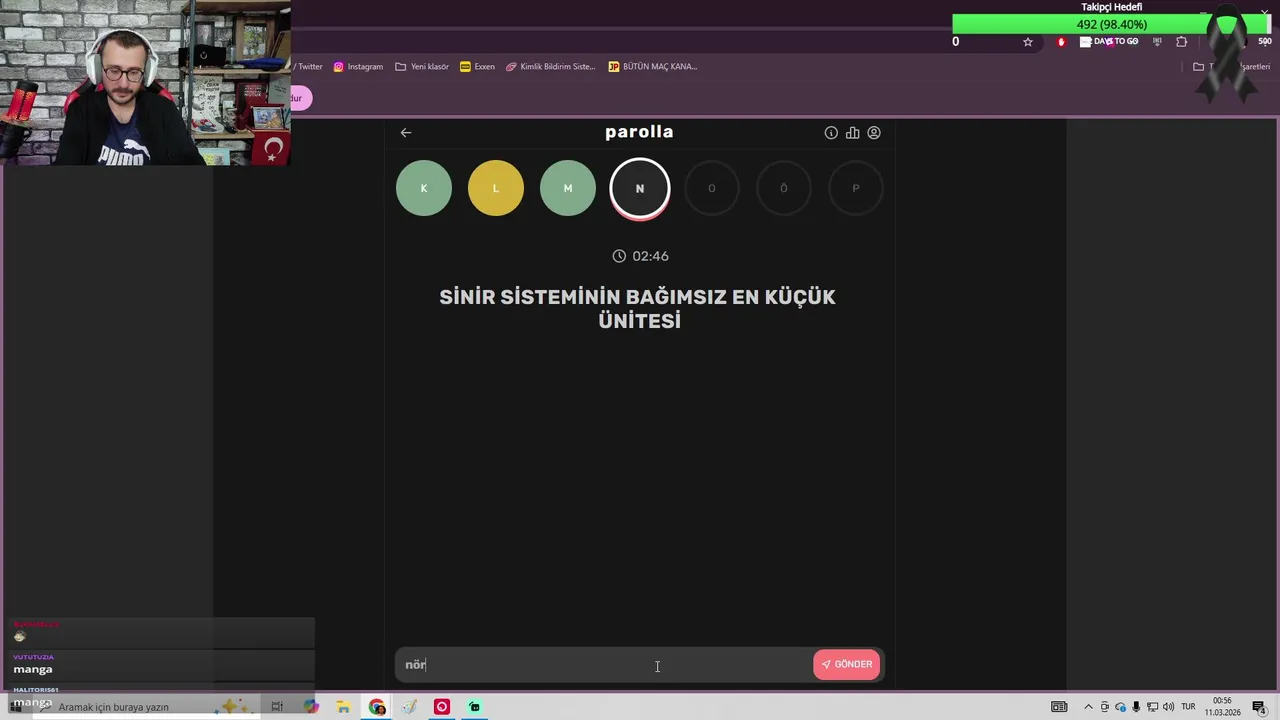Select the O letter circle

coord(712,188)
